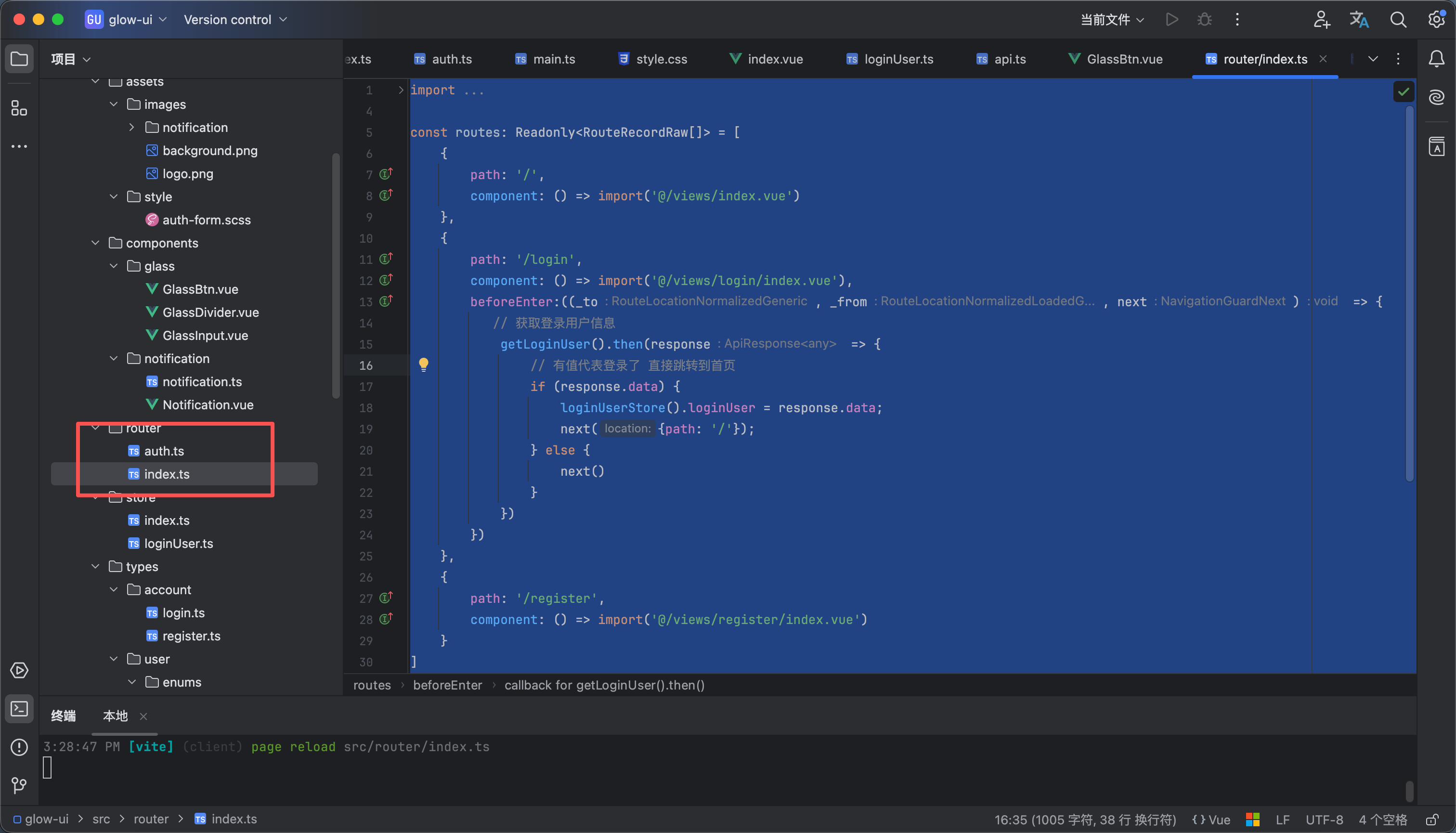Screen dimensions: 1456x833
Task: Open the Services run tool window
Action: coord(19,670)
